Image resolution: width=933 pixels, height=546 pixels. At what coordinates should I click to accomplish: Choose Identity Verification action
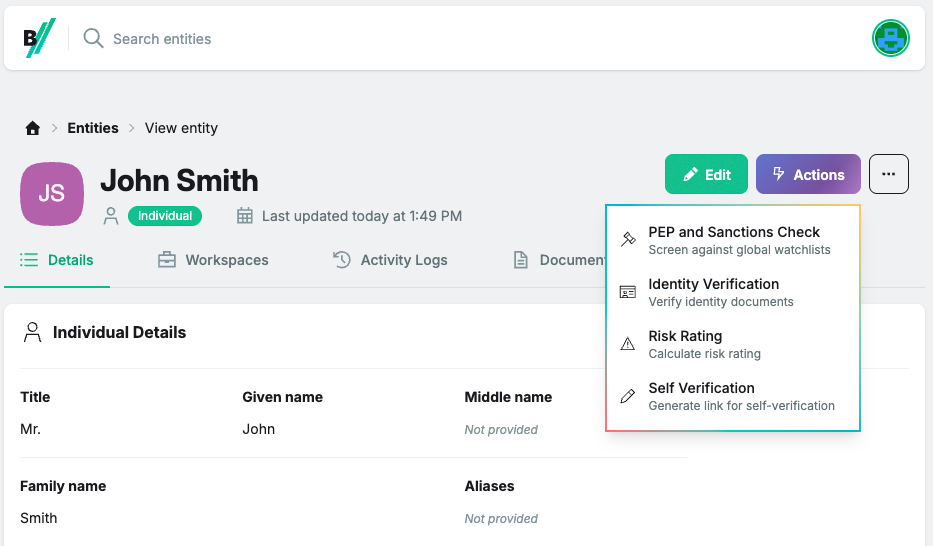[x=733, y=292]
